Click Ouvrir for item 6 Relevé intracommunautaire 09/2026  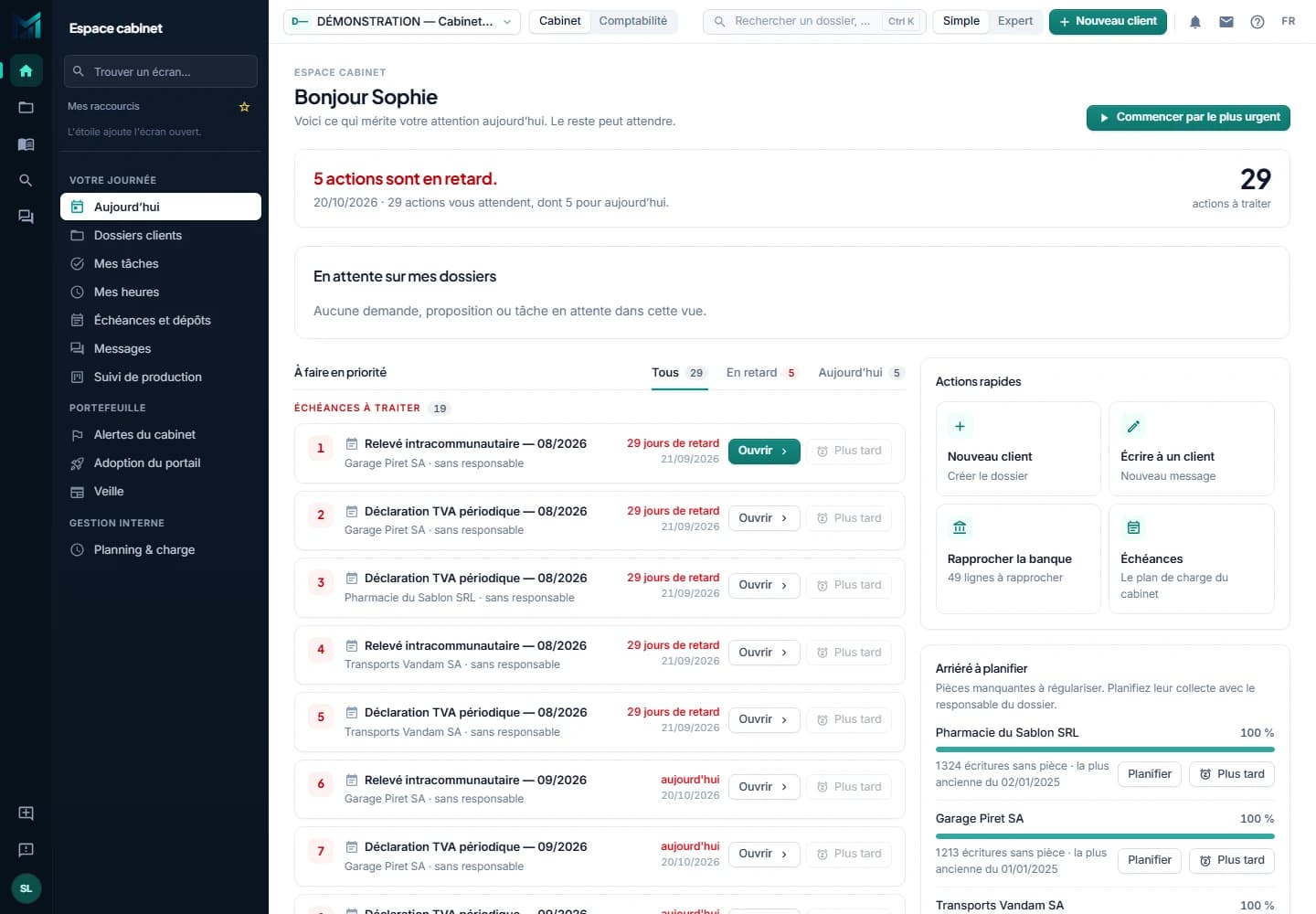(764, 787)
